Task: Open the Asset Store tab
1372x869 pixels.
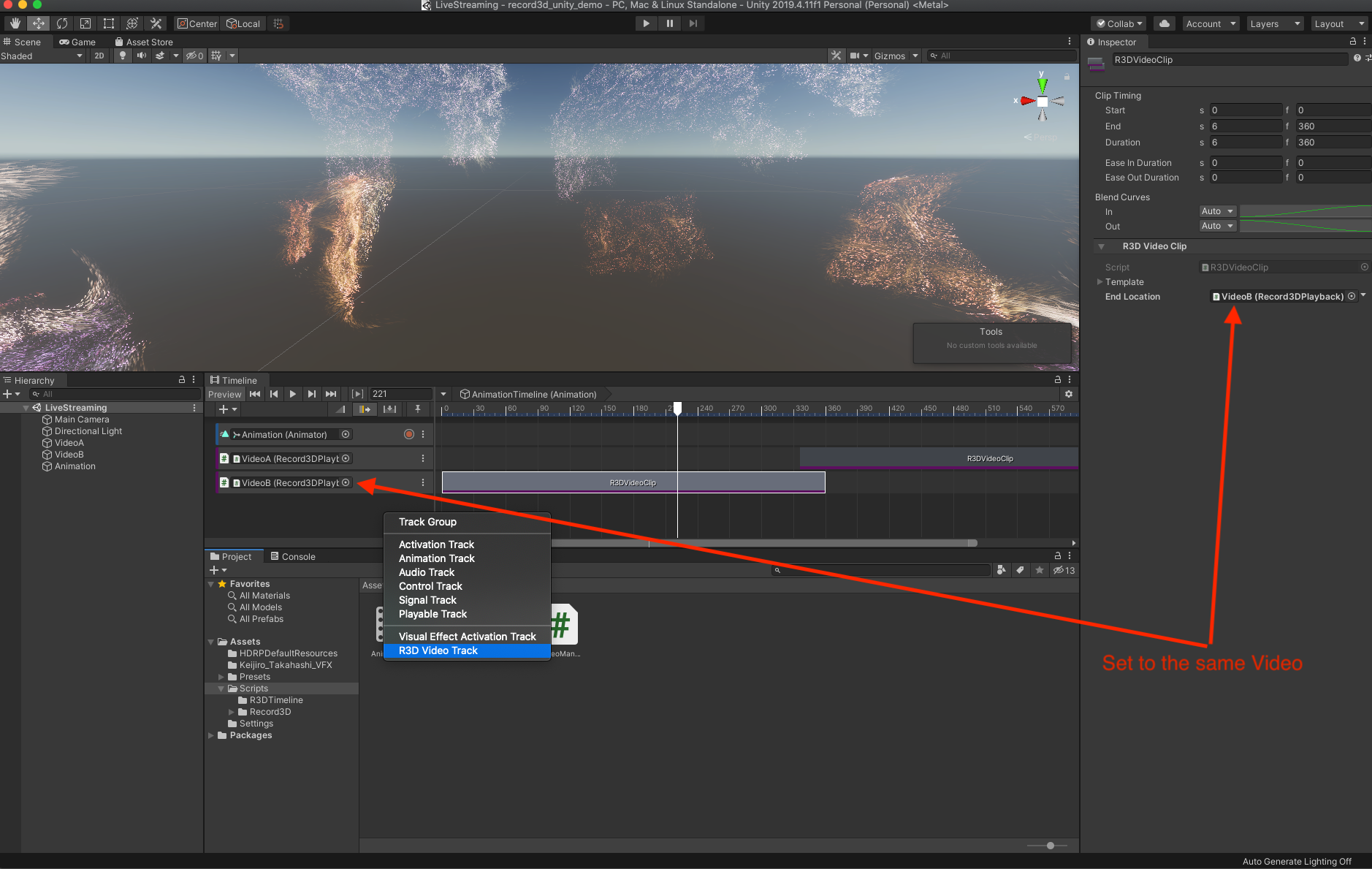Action: tap(144, 42)
